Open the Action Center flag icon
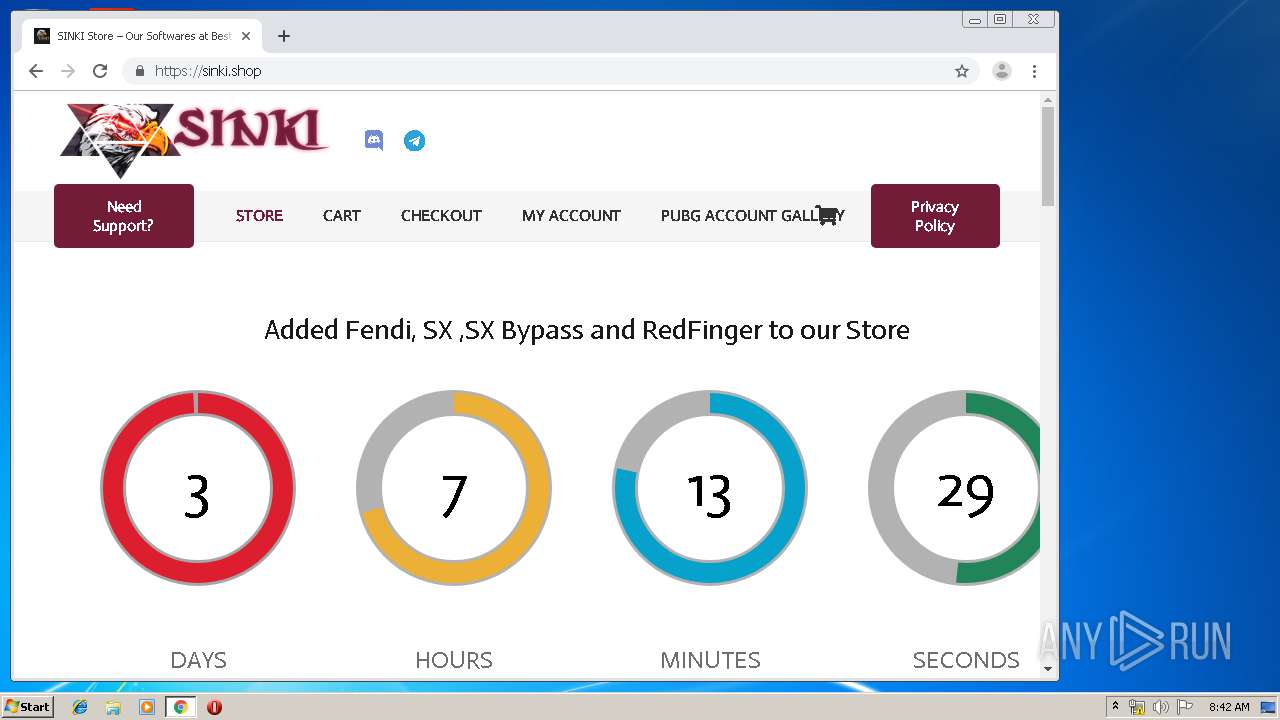1280x720 pixels. click(x=1185, y=707)
